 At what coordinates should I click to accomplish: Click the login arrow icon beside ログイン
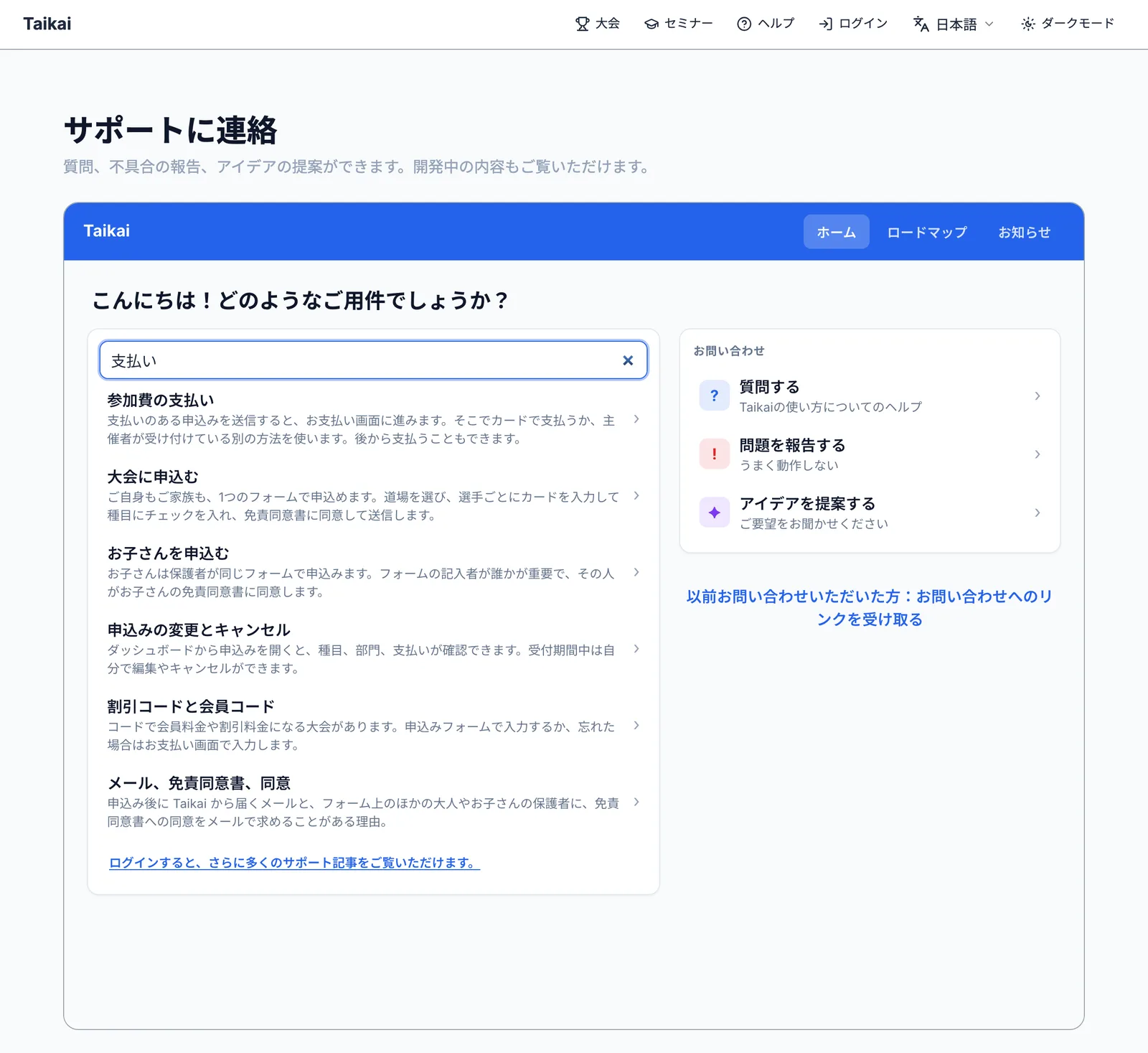click(x=826, y=24)
